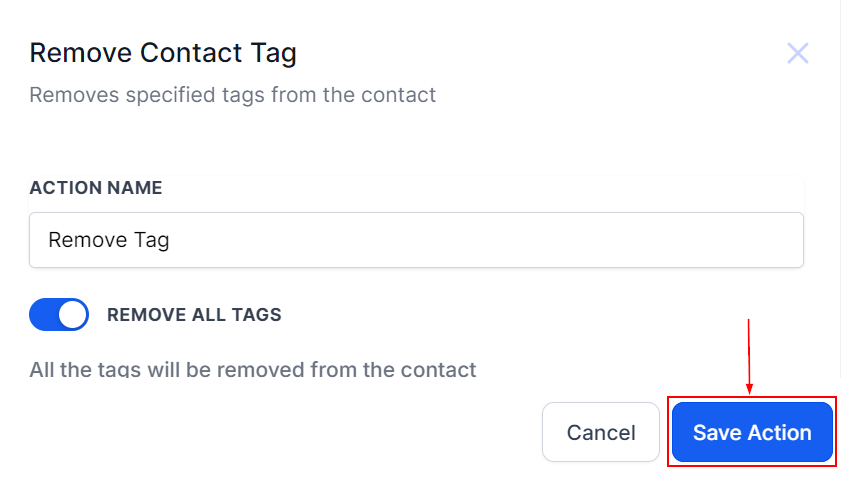Click the REMOVE ALL TAGS label
841x479 pixels.
point(194,315)
